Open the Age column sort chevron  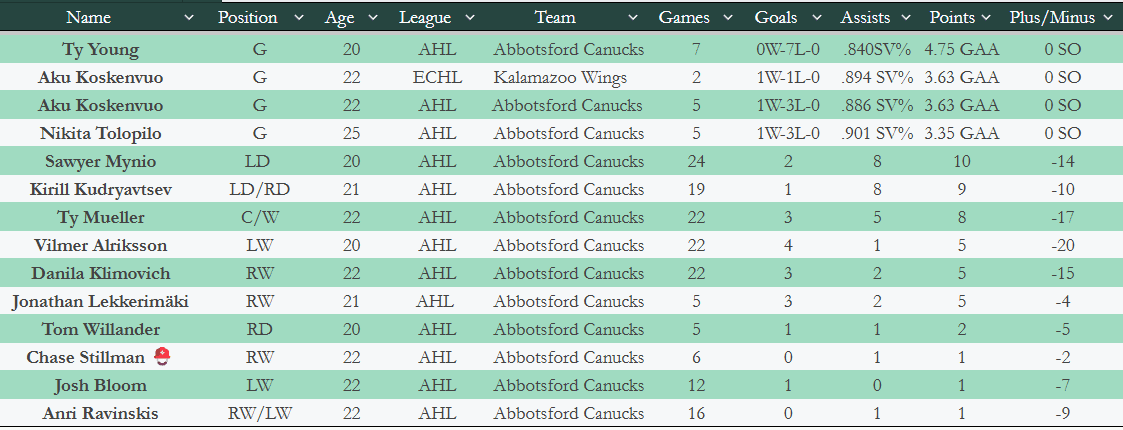[x=373, y=18]
